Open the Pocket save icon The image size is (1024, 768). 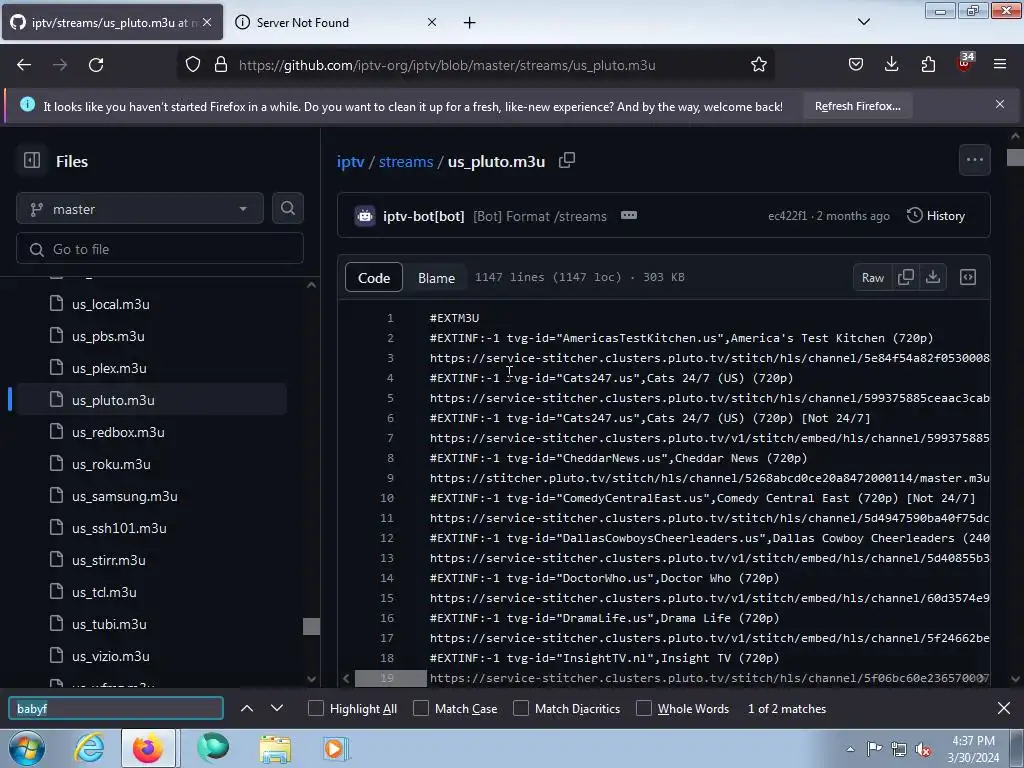tap(856, 65)
